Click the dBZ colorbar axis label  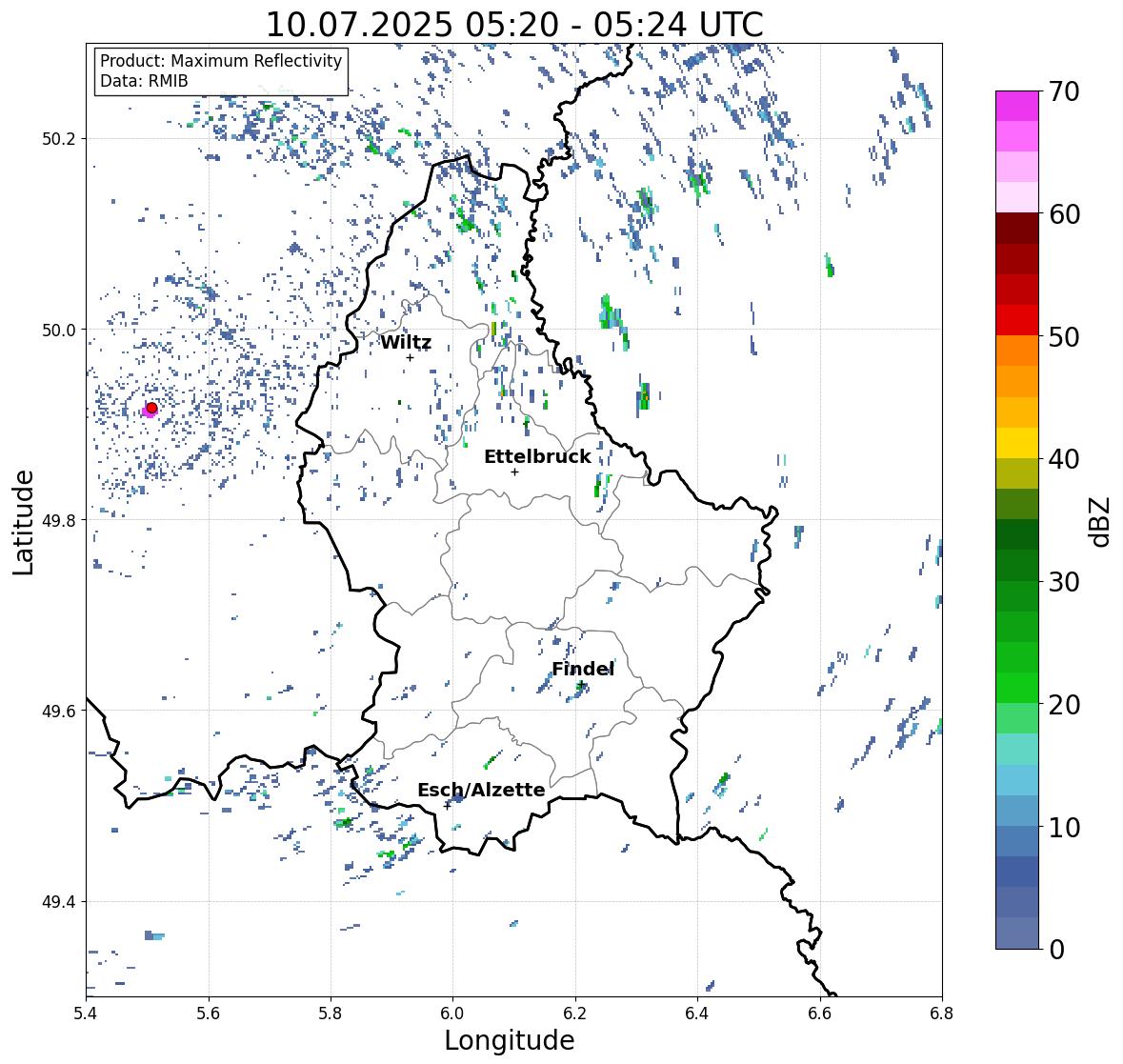[1101, 521]
